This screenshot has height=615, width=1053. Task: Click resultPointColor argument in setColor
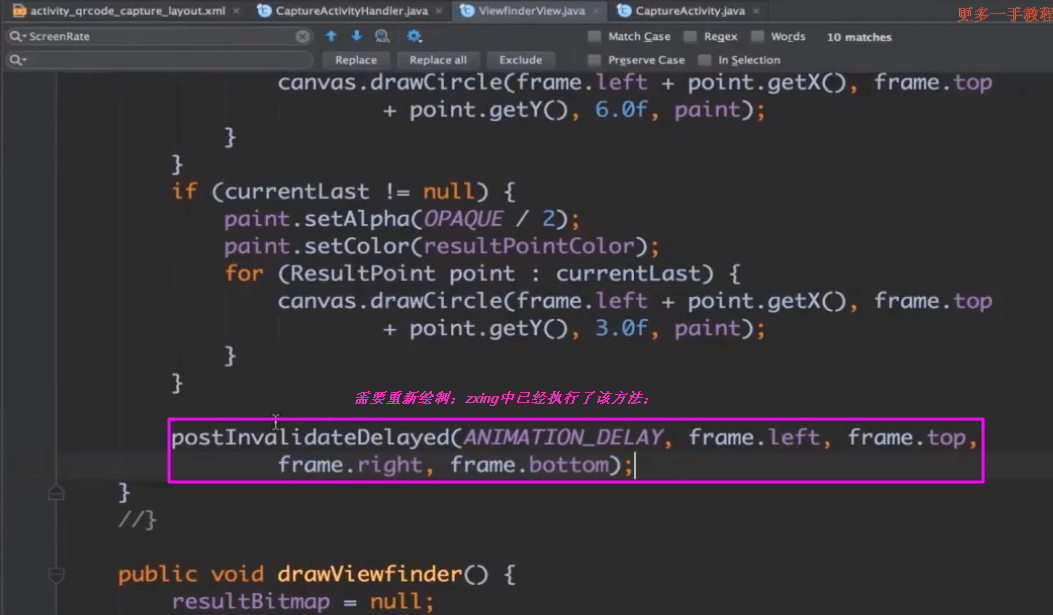click(529, 246)
